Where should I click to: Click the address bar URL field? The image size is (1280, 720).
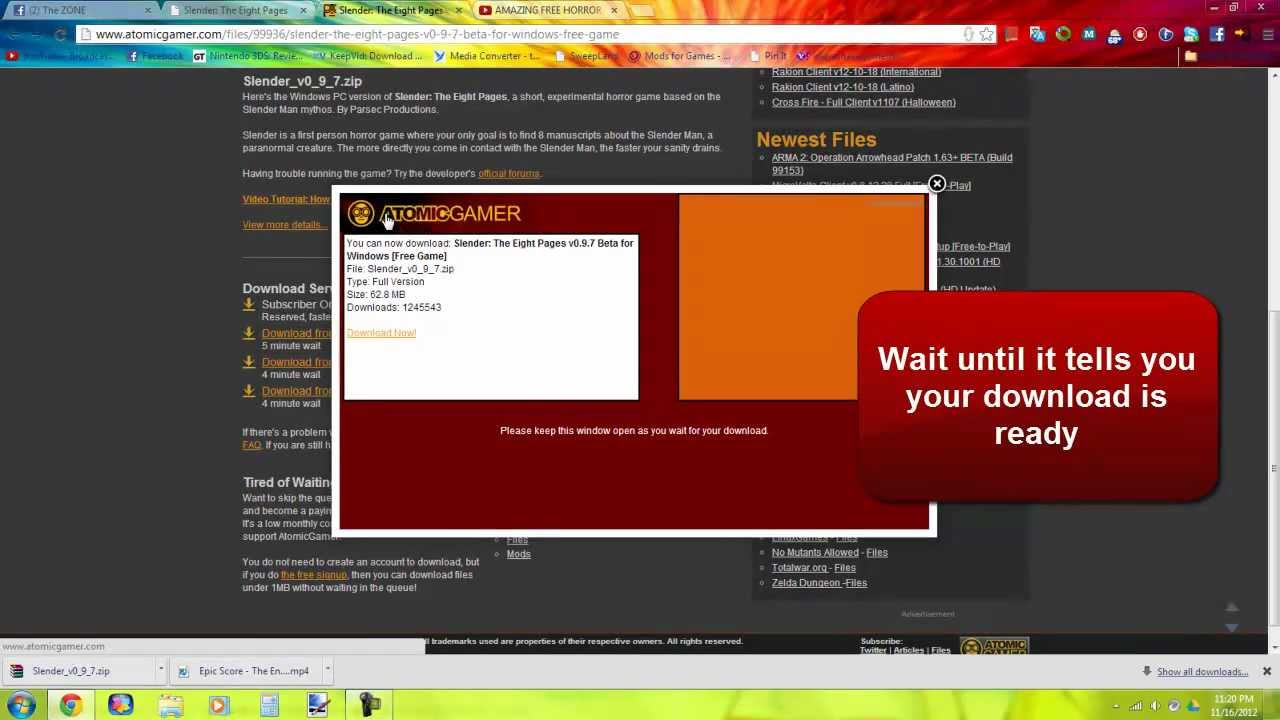[x=520, y=34]
